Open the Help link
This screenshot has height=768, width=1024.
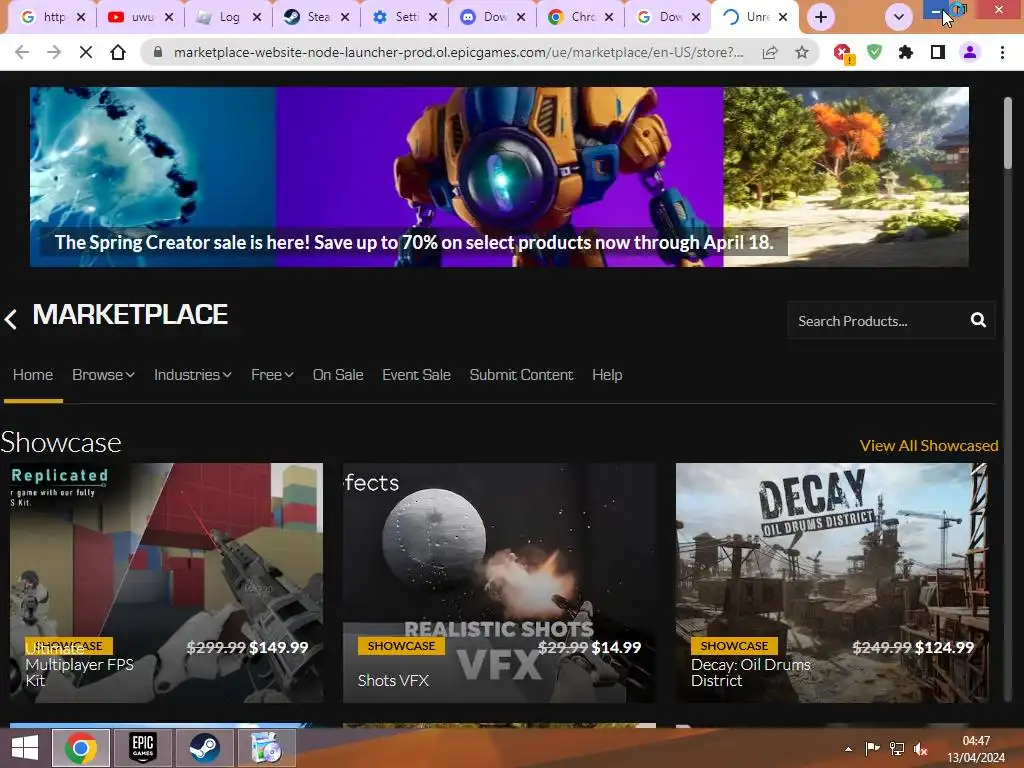click(x=607, y=375)
